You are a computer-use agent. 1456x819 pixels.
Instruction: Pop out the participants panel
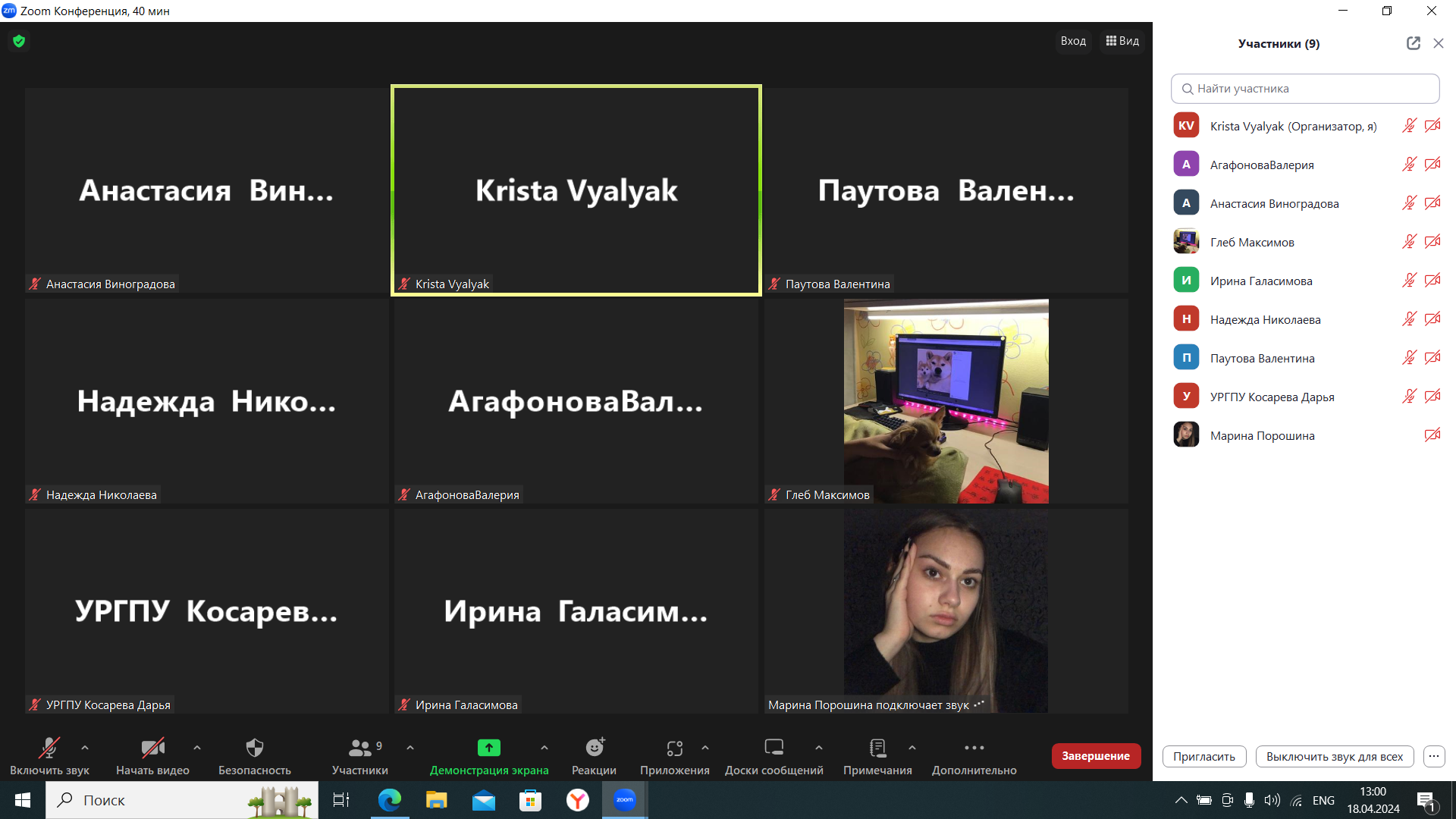[1413, 43]
